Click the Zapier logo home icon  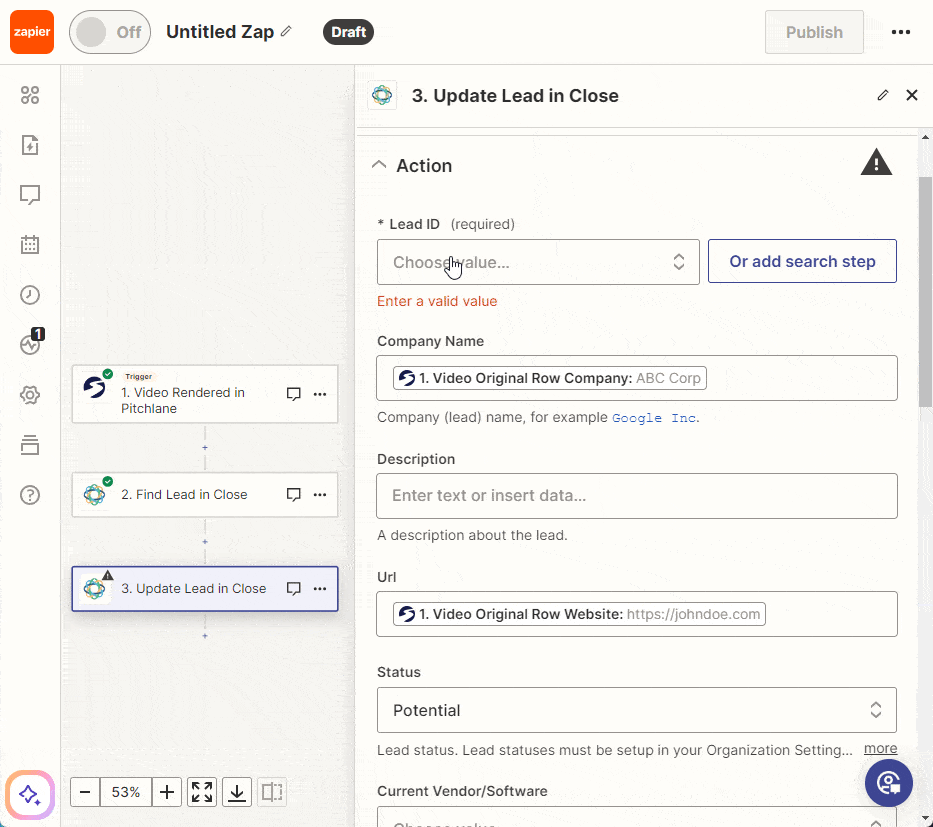(32, 32)
